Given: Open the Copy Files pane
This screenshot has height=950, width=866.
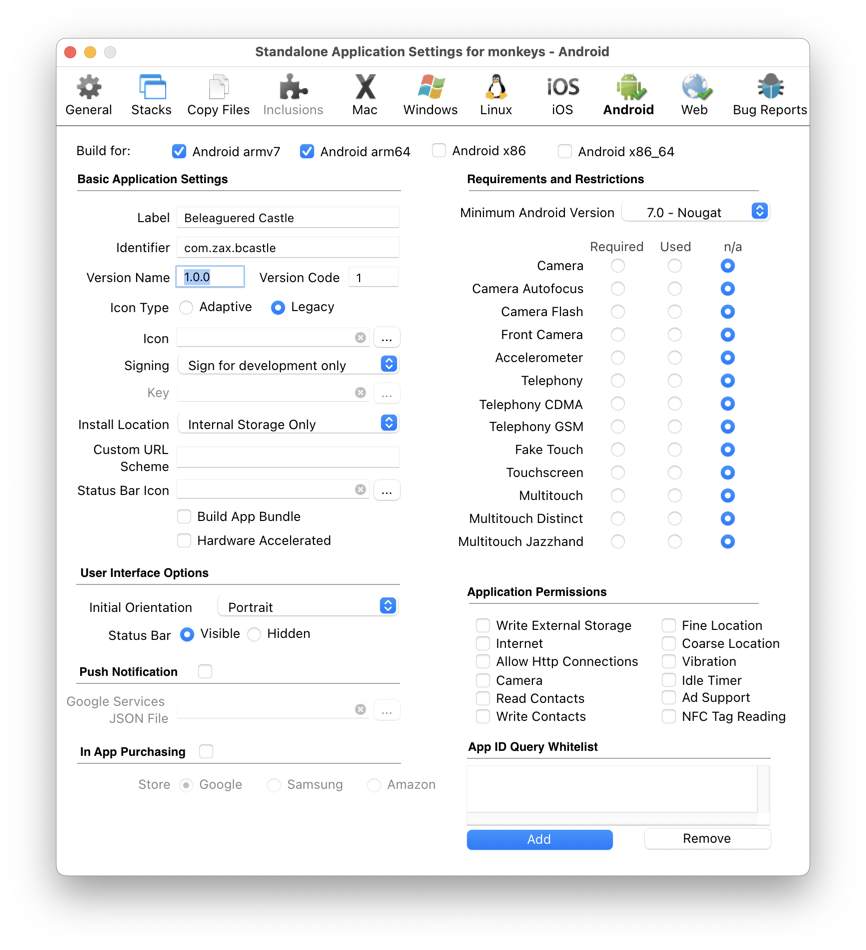Looking at the screenshot, I should (218, 95).
